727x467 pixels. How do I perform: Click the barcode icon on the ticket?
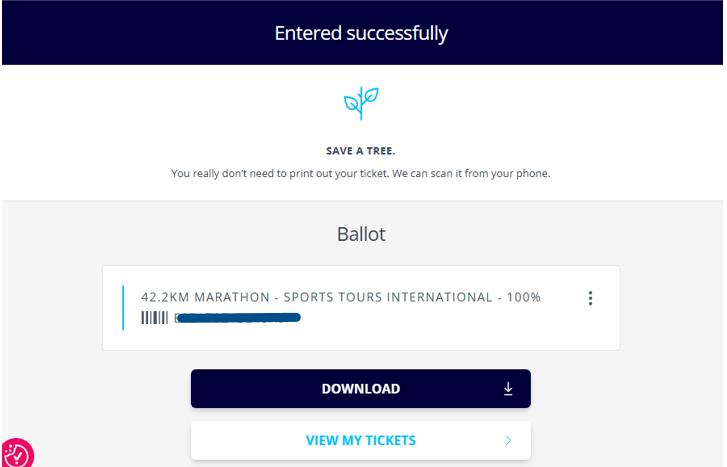154,318
